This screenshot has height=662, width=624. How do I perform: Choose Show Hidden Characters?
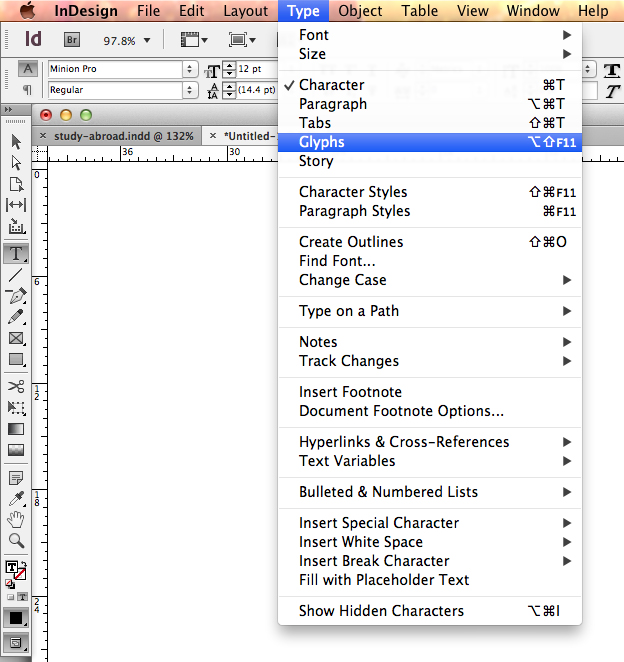430,610
